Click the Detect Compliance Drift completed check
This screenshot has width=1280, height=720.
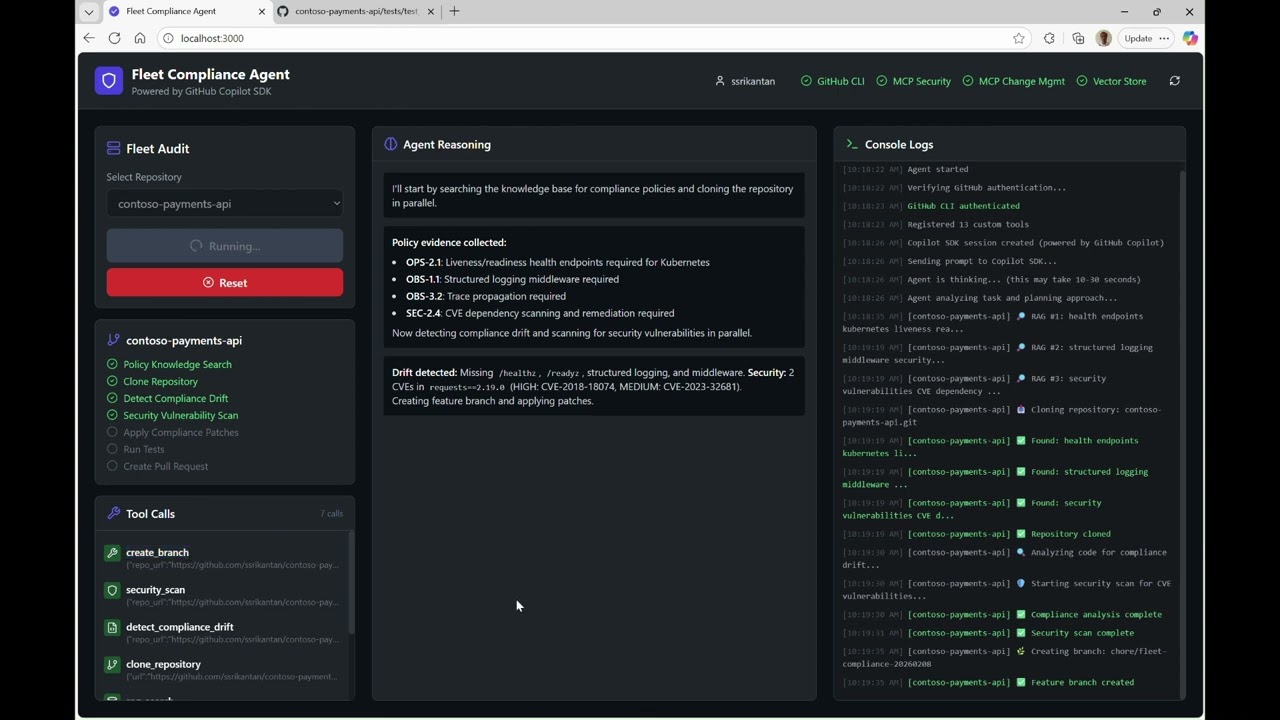pos(112,398)
